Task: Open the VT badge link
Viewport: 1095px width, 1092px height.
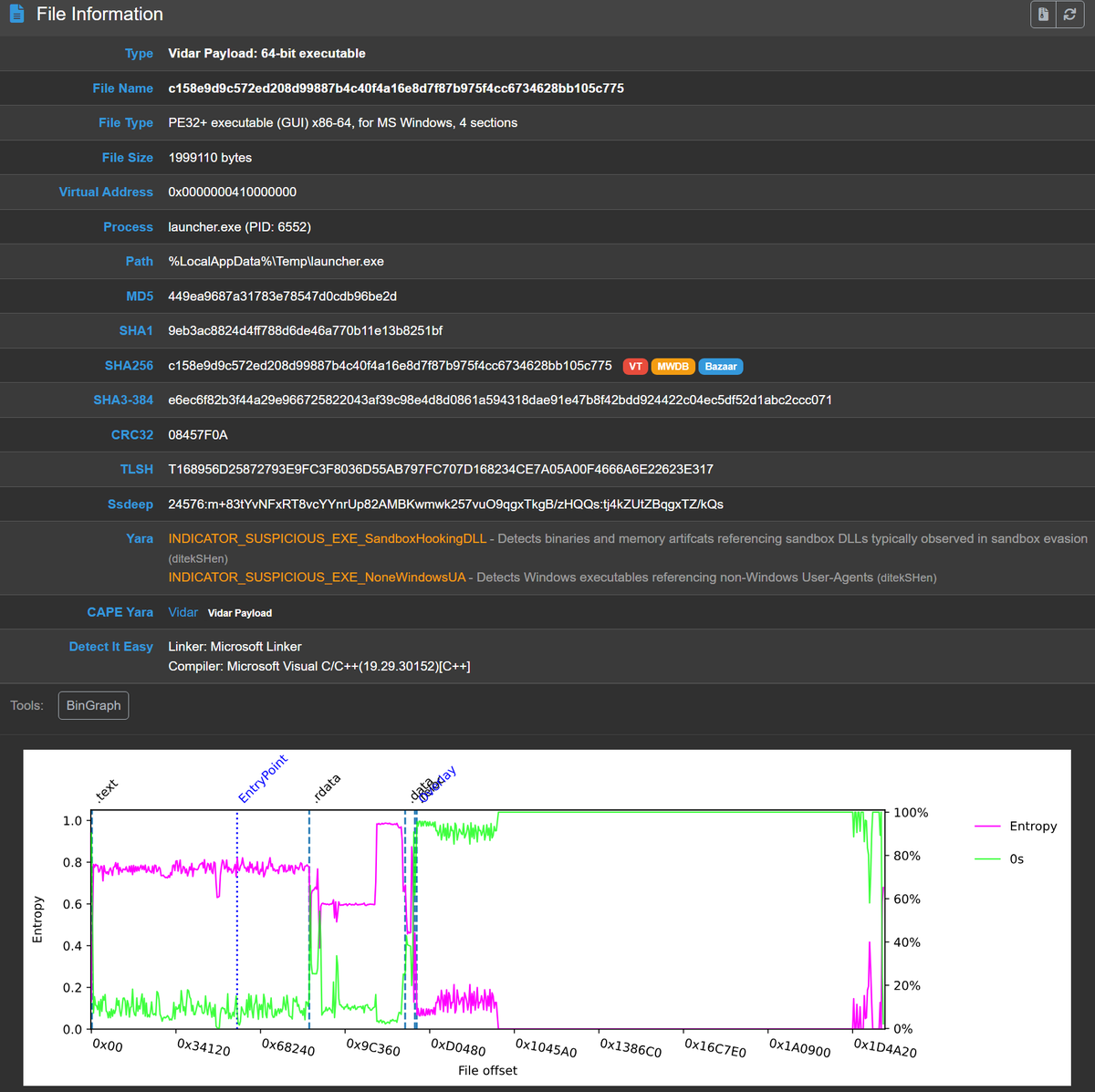Action: (635, 367)
